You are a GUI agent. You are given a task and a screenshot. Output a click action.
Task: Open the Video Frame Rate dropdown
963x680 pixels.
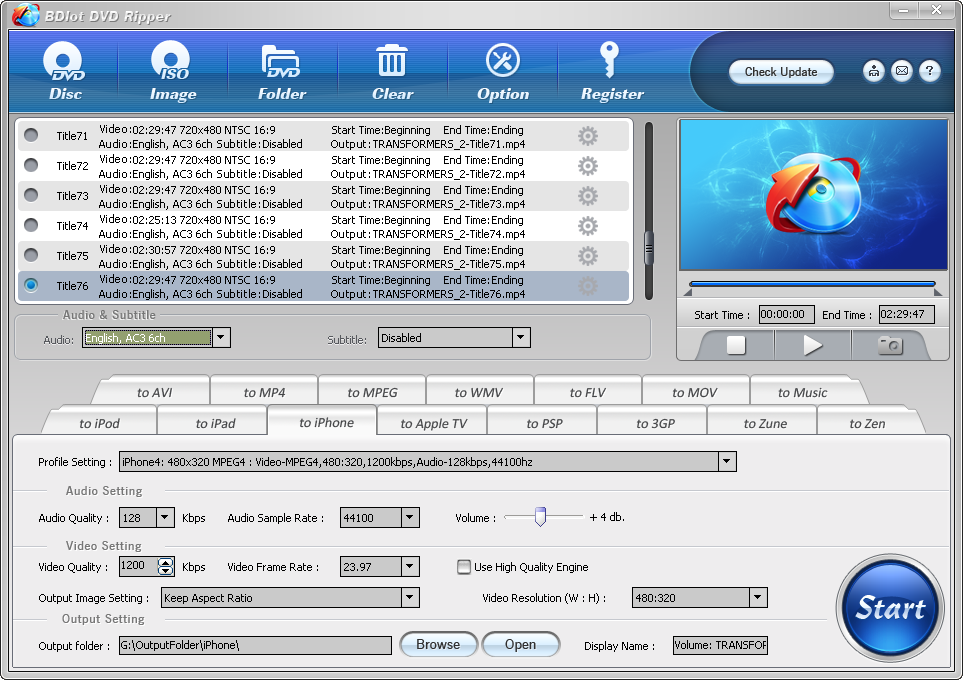(x=410, y=566)
